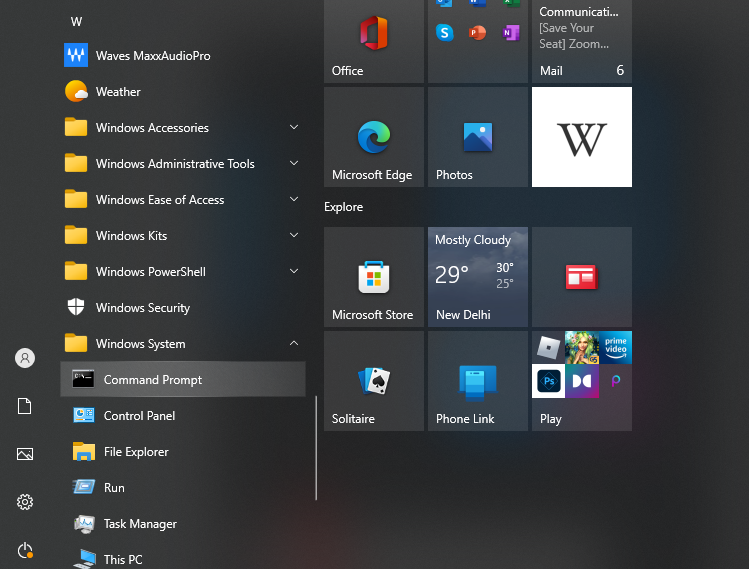The image size is (749, 569).
Task: Open the Wikipedia W tile
Action: click(582, 137)
